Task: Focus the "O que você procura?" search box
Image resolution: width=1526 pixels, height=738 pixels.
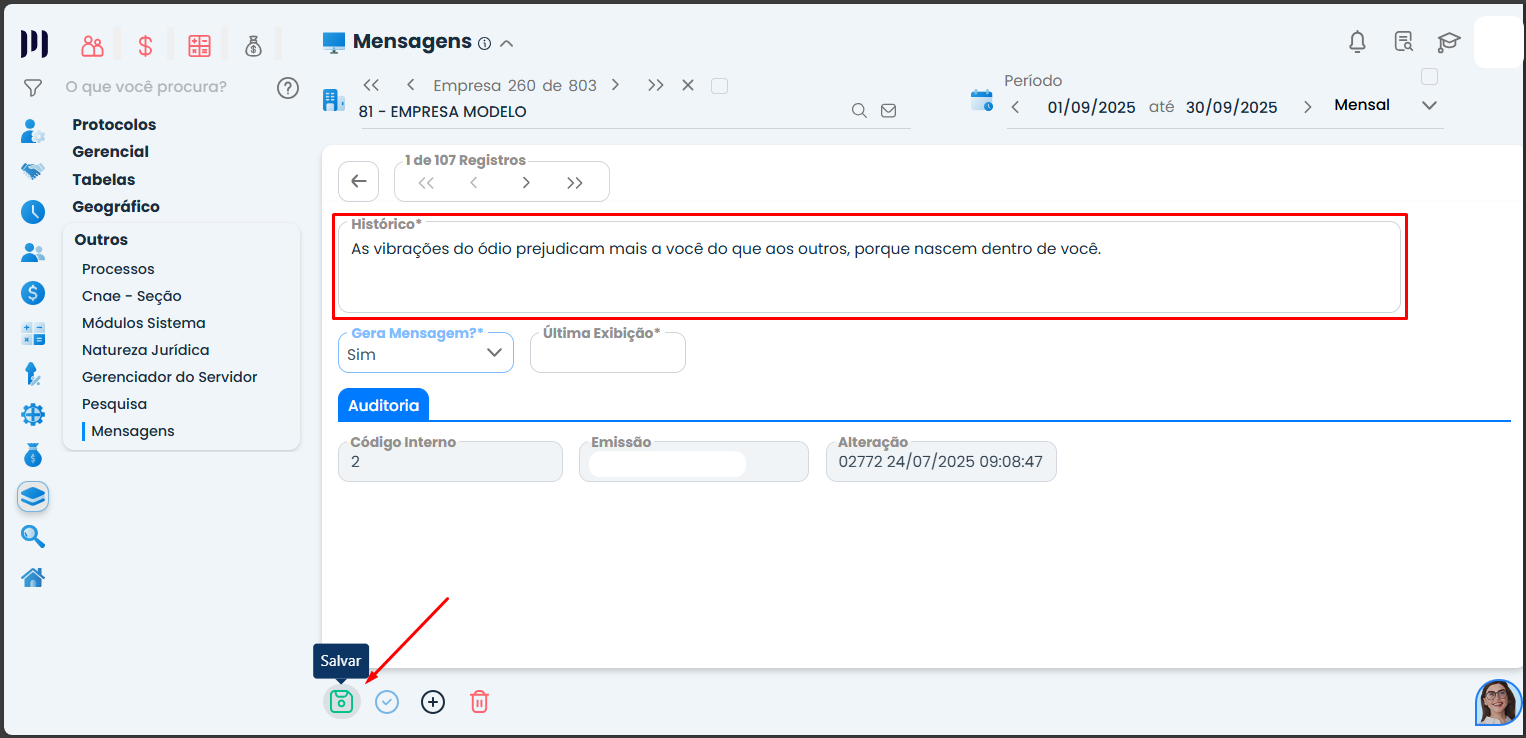Action: coord(146,87)
